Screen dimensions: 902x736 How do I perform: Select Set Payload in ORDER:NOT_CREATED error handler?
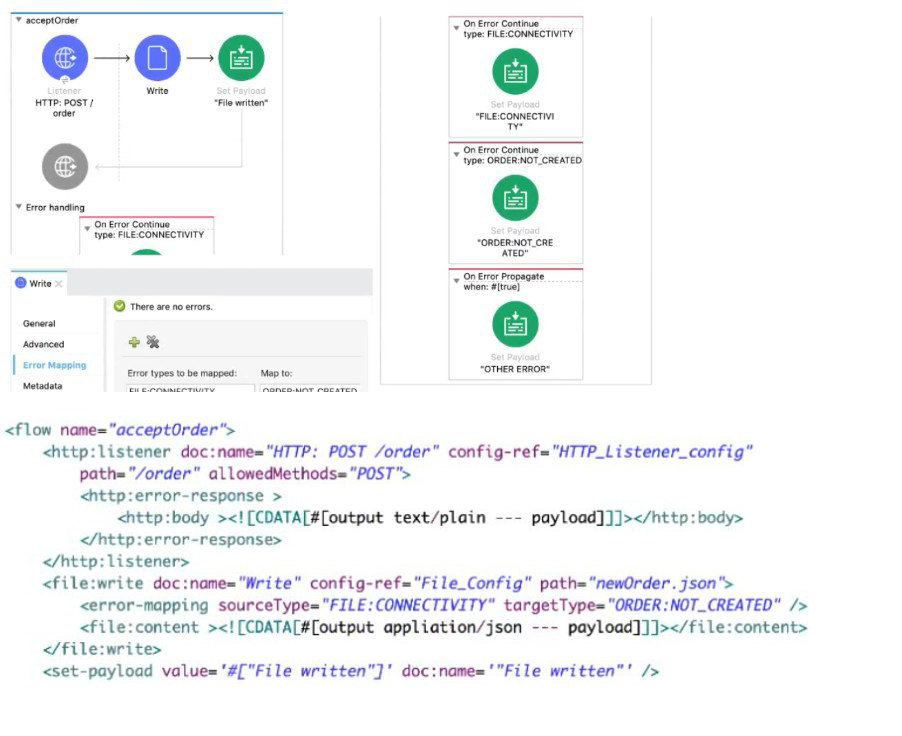(x=515, y=198)
